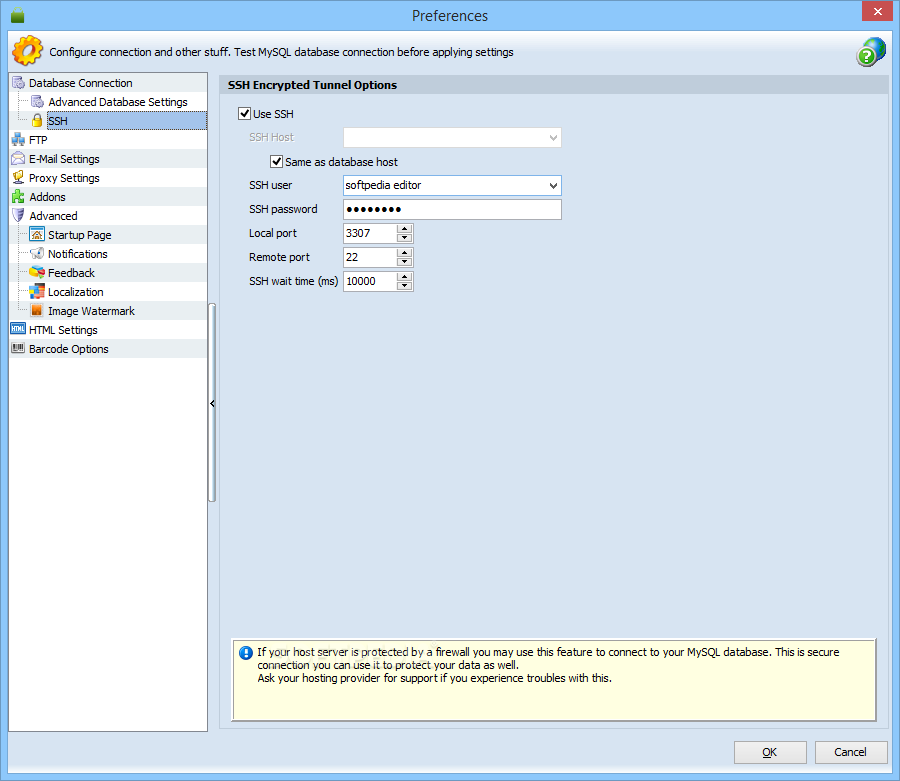Select Addons in the sidebar

click(x=47, y=197)
